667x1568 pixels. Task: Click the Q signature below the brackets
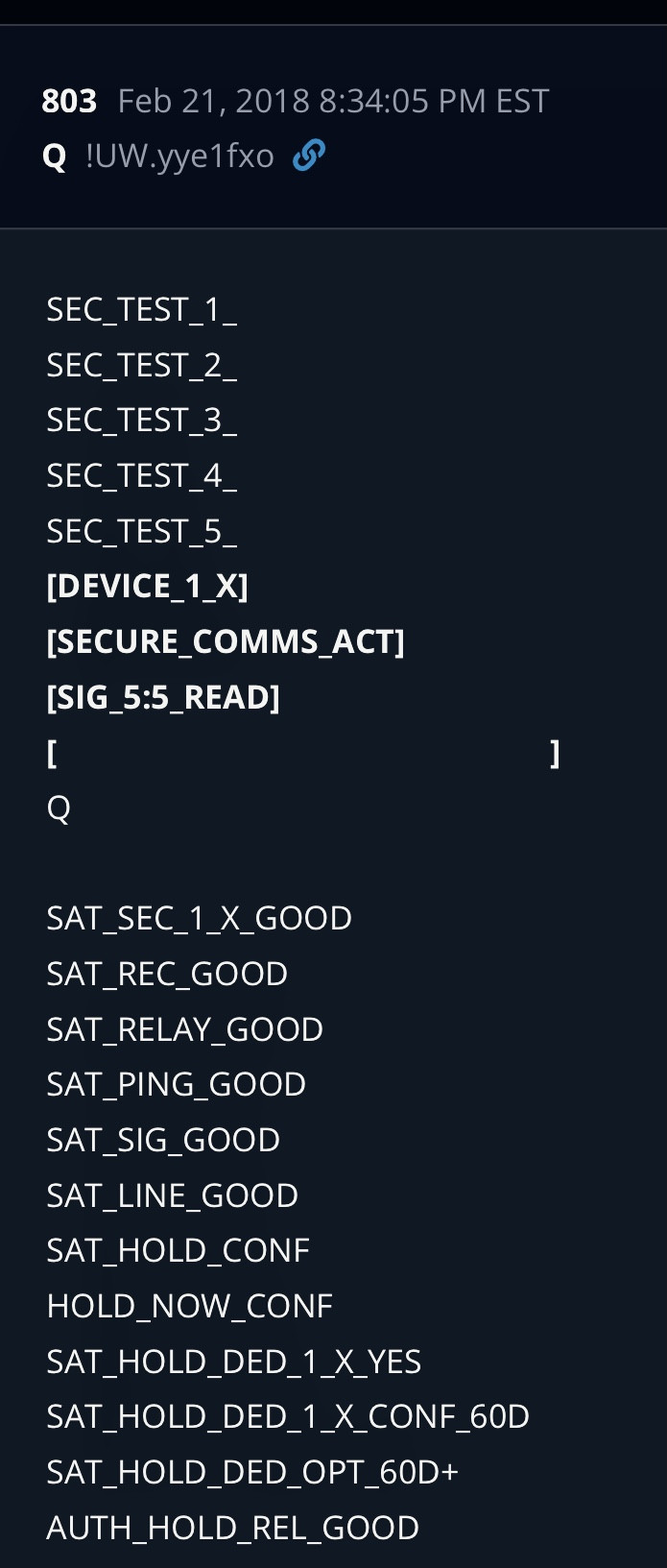point(59,808)
